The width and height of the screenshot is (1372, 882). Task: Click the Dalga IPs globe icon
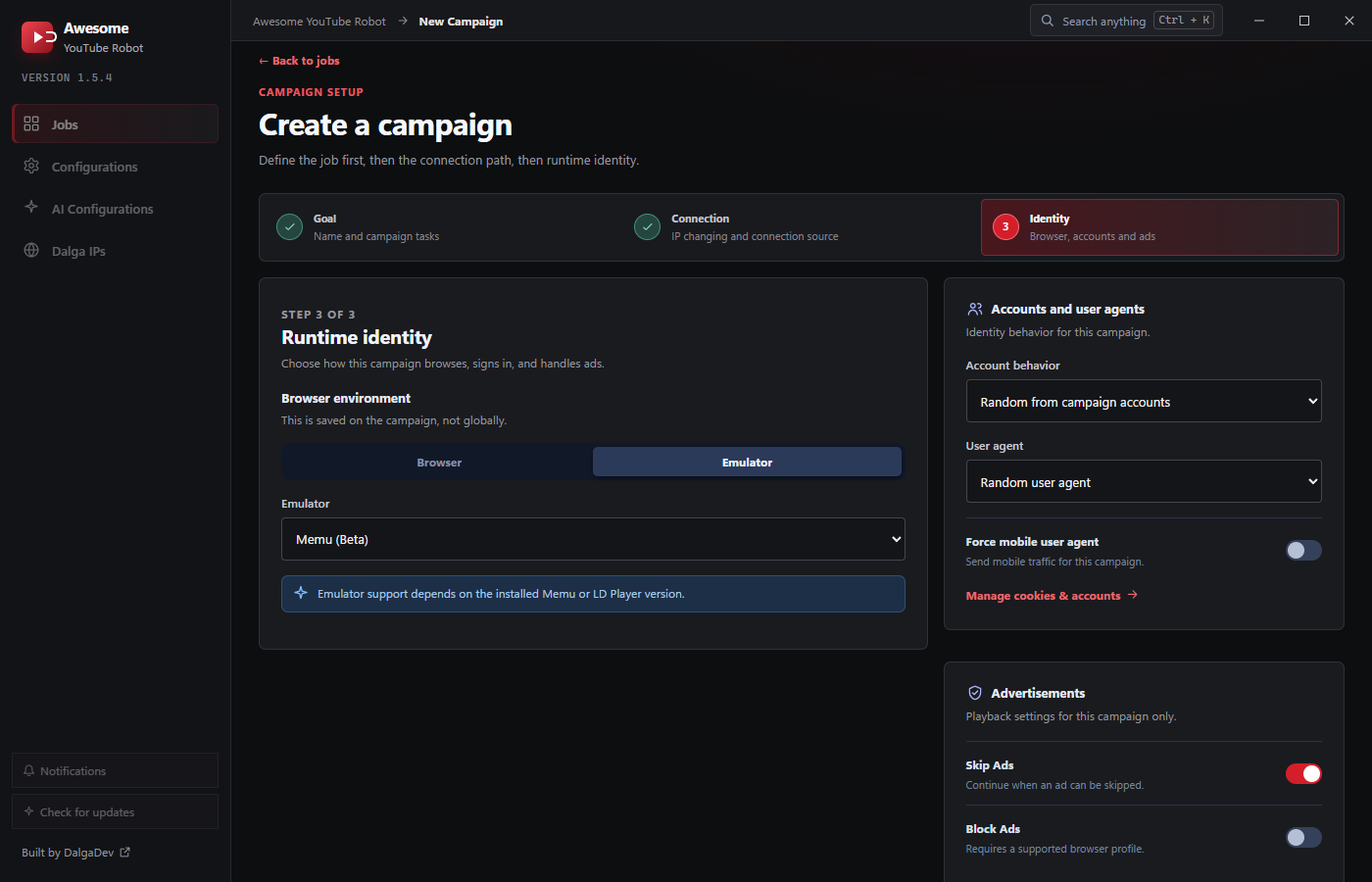(31, 250)
